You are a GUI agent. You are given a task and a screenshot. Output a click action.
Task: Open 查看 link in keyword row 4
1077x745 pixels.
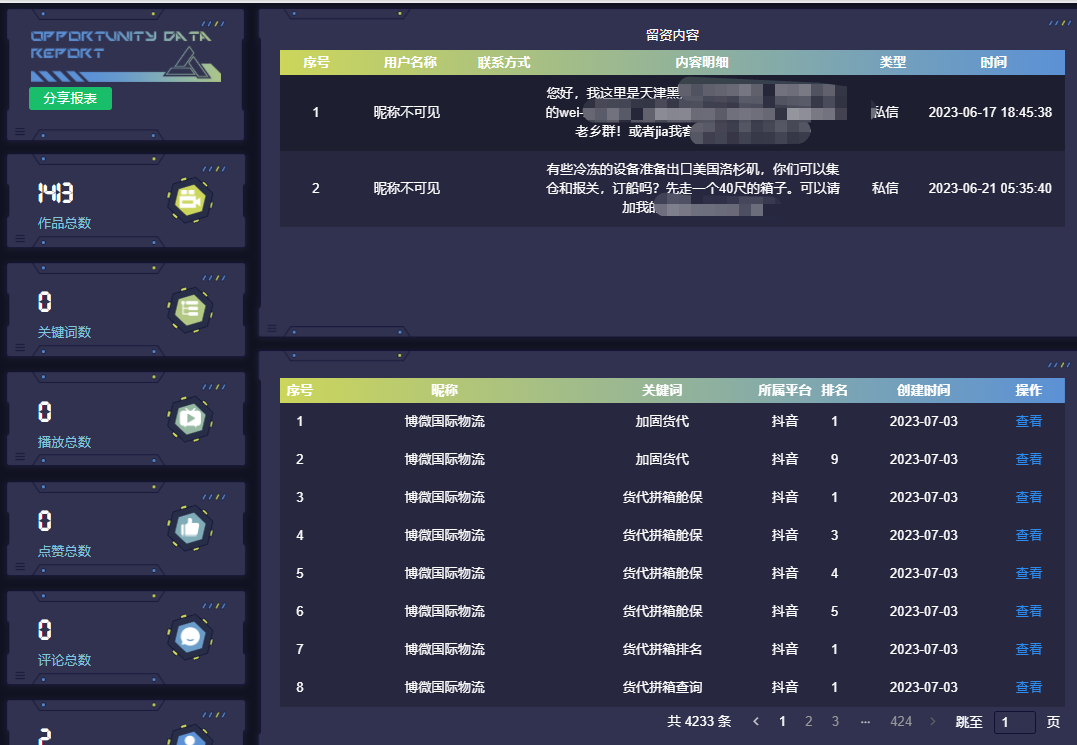1028,535
